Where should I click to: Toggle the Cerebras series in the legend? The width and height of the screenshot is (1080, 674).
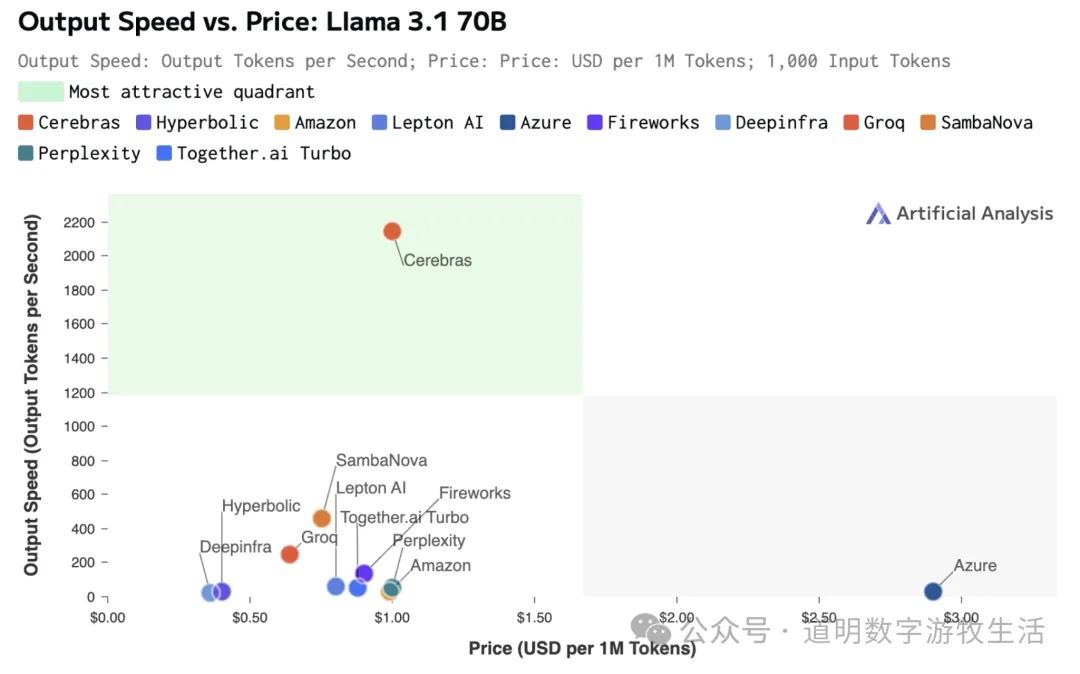[x=69, y=123]
